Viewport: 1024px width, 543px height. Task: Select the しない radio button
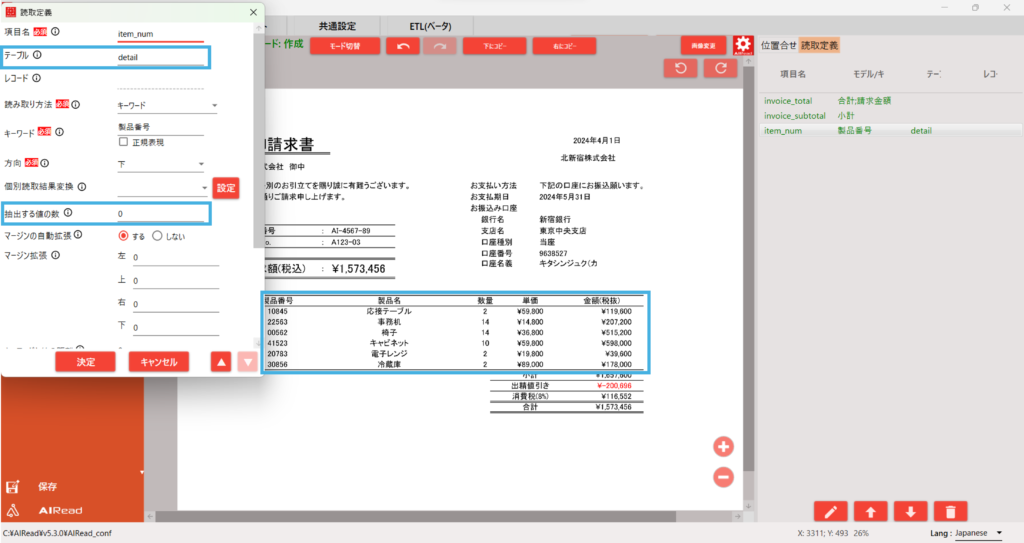157,236
